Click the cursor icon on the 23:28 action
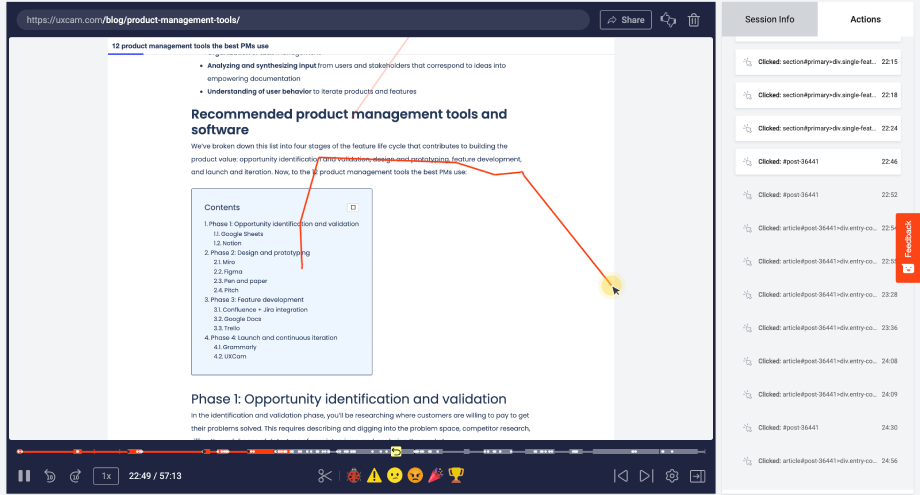Viewport: 920px width, 495px height. point(748,294)
